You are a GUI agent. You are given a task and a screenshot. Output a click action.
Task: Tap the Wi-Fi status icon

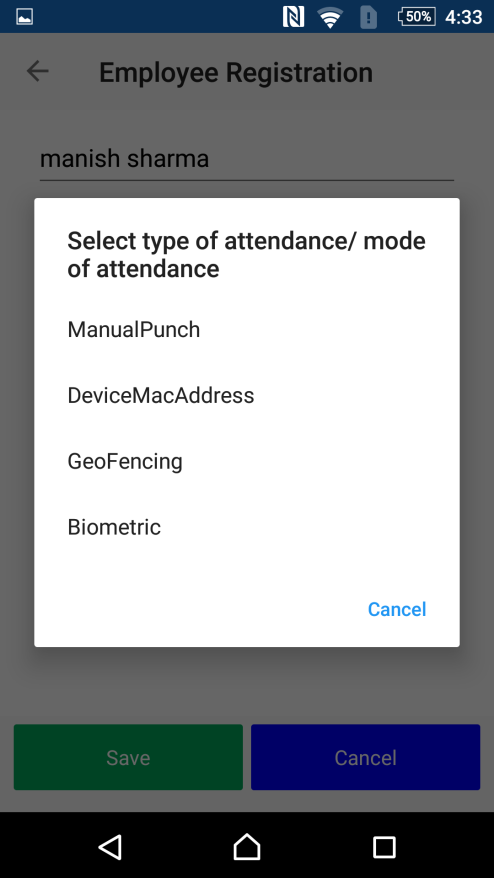(330, 17)
